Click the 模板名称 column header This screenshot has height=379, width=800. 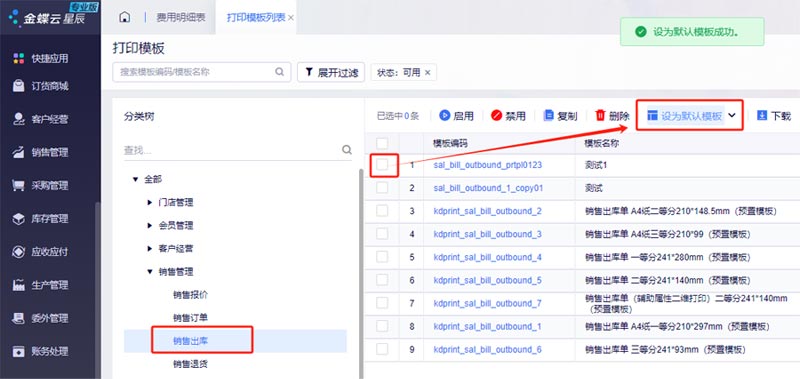coord(602,143)
